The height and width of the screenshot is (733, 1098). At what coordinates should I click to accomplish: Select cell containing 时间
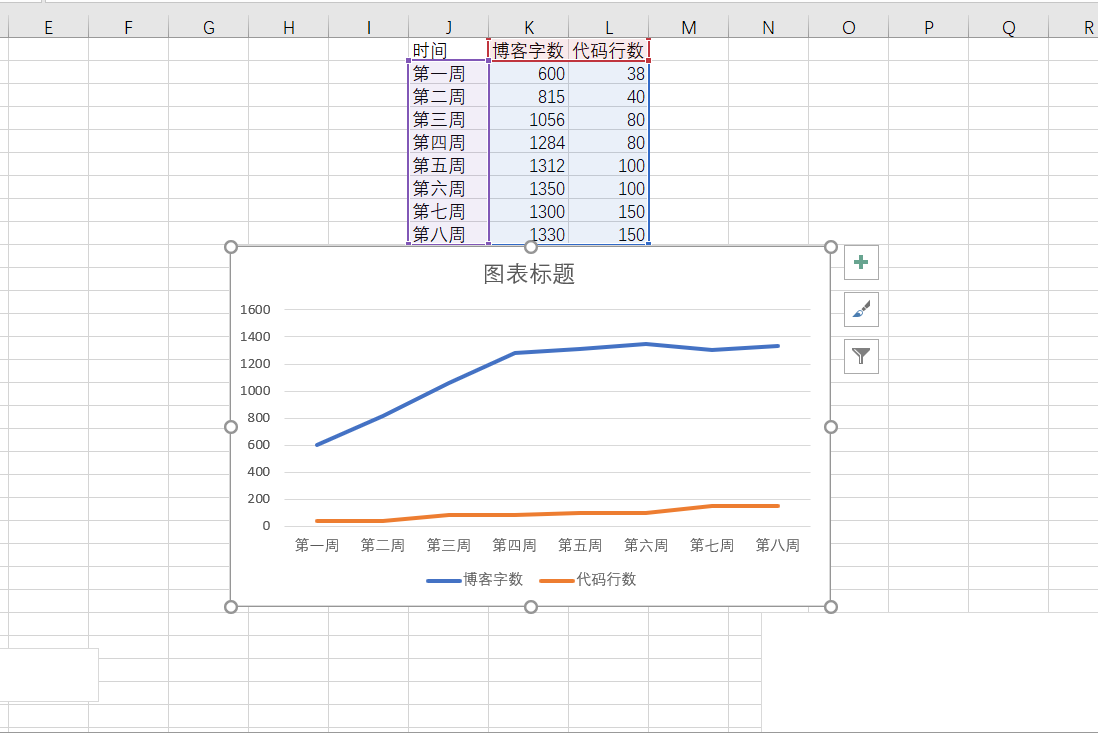[448, 50]
